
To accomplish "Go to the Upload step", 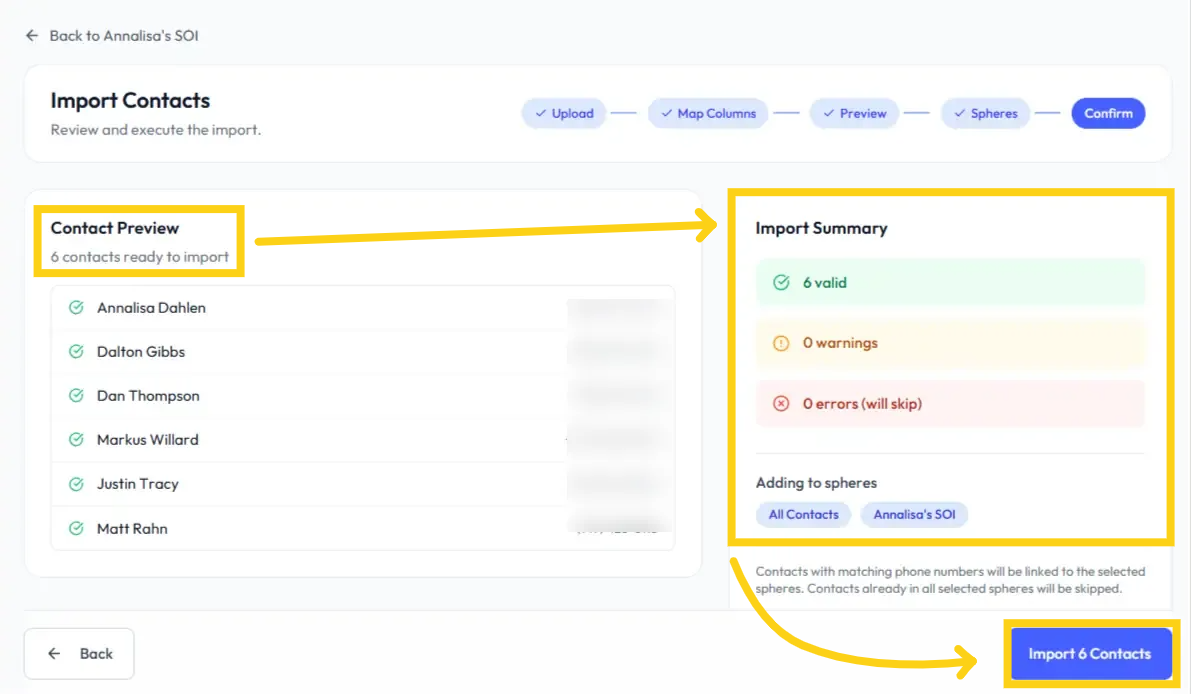I will (564, 114).
